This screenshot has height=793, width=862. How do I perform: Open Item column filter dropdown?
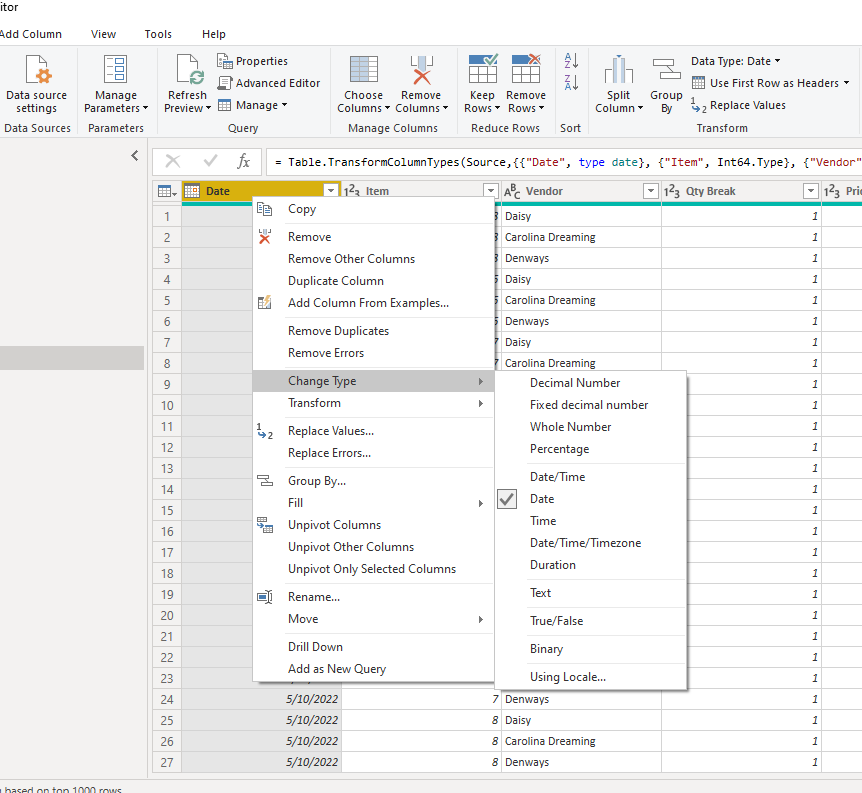(490, 191)
